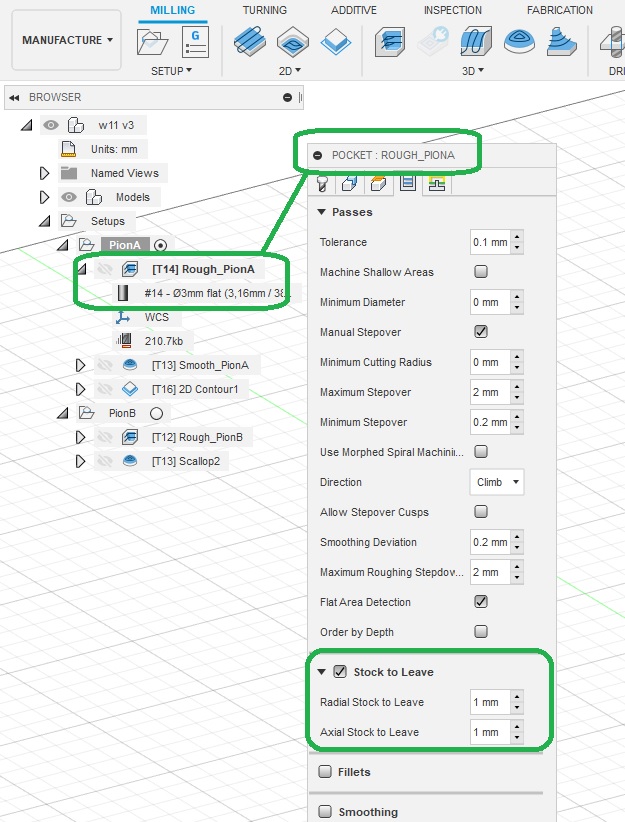This screenshot has height=822, width=625.
Task: Click the 210.7kb toolpath data icon
Action: 123,341
